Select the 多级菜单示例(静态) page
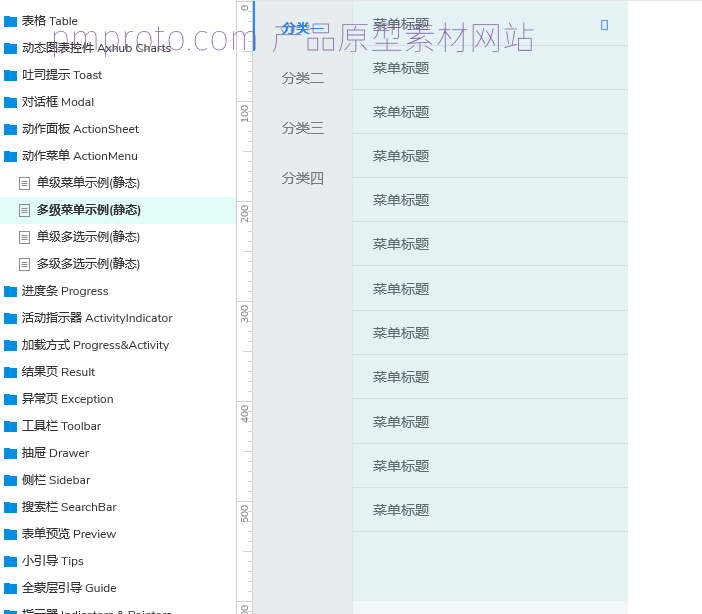The width and height of the screenshot is (702, 614). click(88, 210)
